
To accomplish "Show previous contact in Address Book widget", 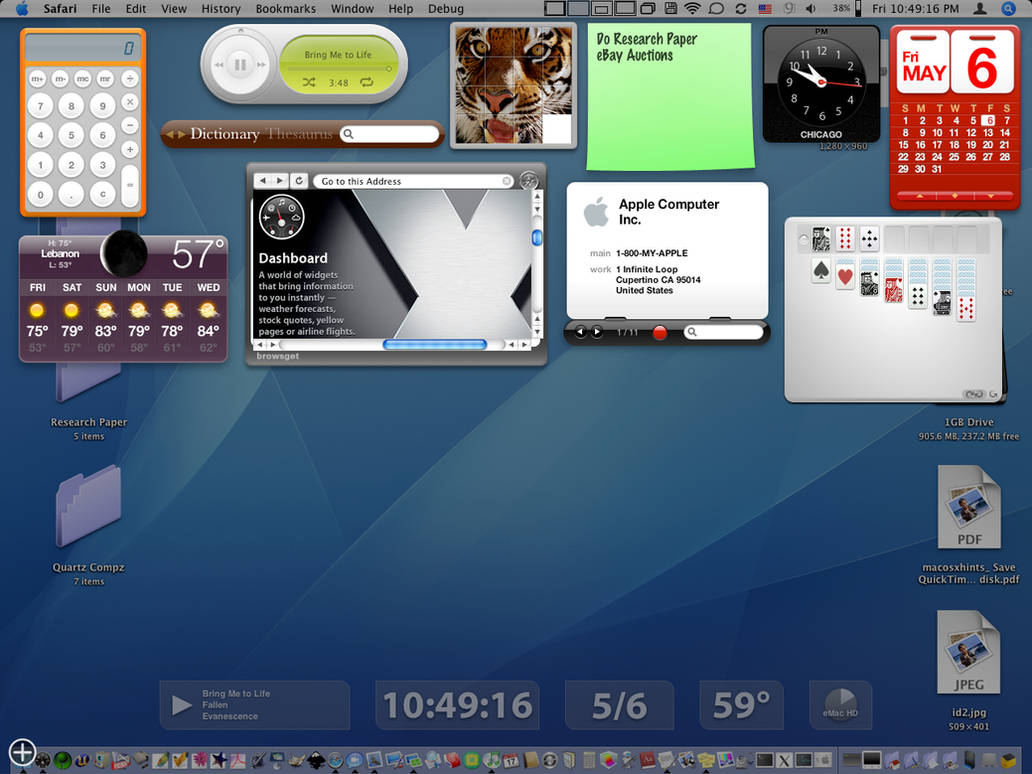I will coord(580,332).
